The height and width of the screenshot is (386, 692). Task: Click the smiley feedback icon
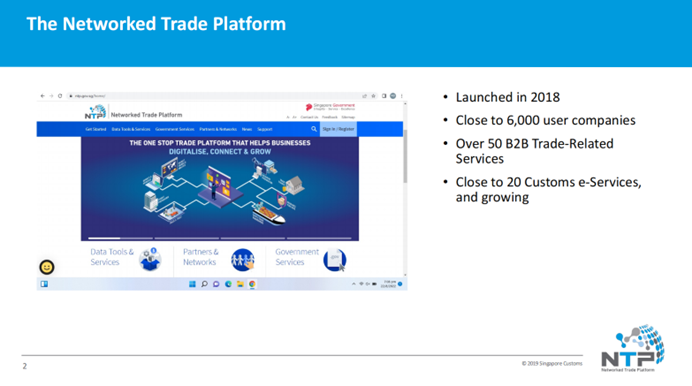click(47, 267)
